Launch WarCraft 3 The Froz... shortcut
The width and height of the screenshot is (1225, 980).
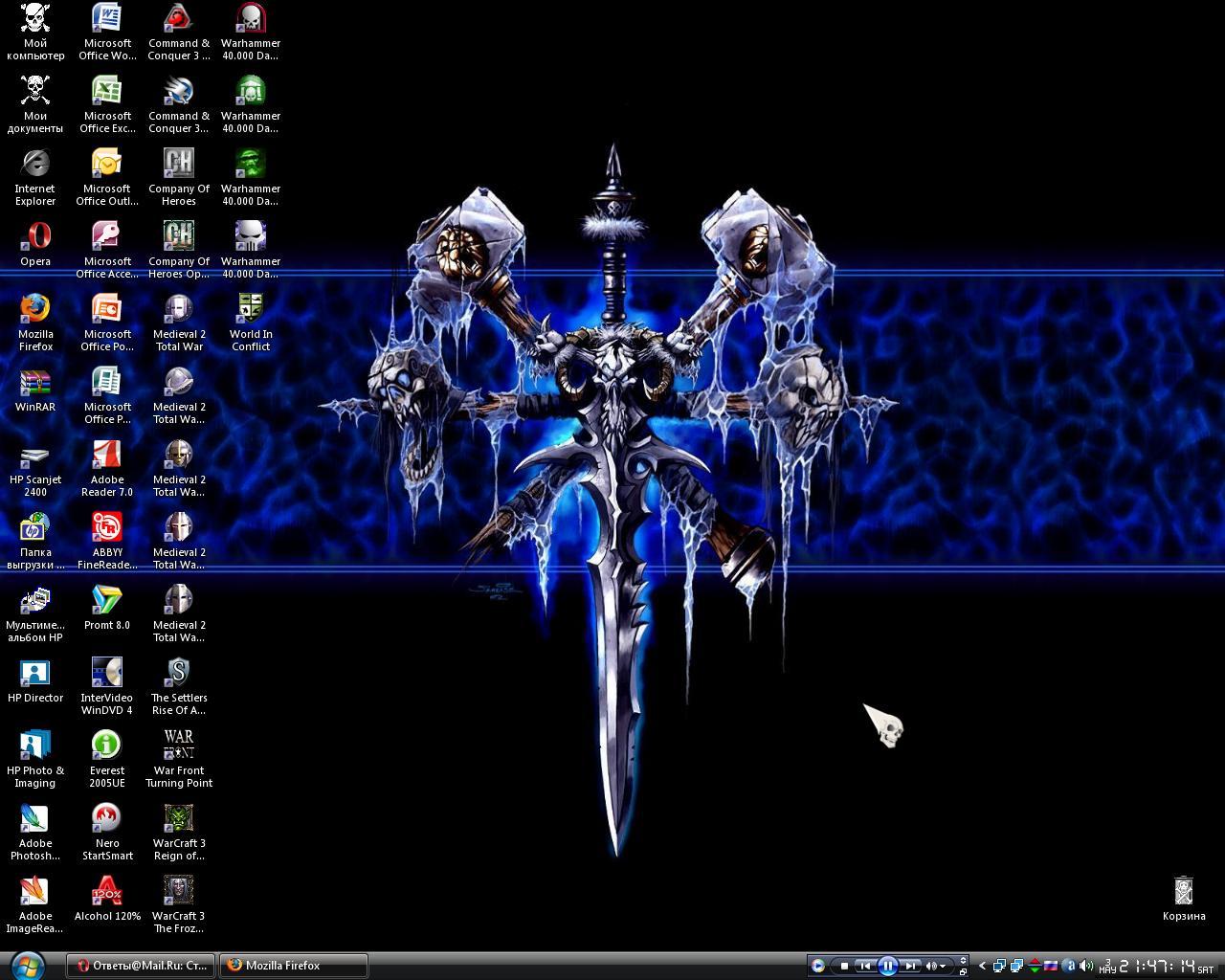(x=179, y=904)
